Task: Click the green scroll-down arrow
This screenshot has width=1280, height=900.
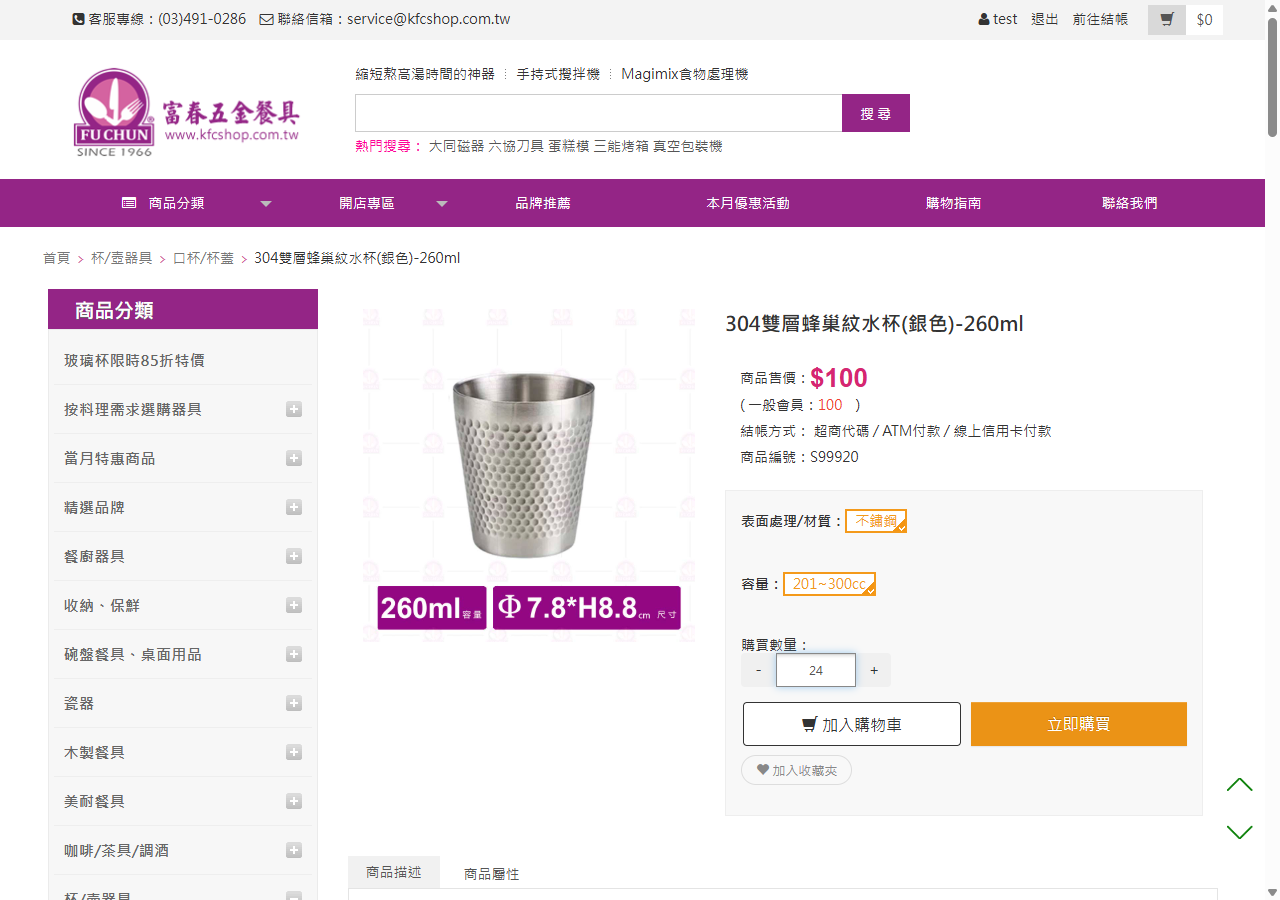Action: [1239, 832]
